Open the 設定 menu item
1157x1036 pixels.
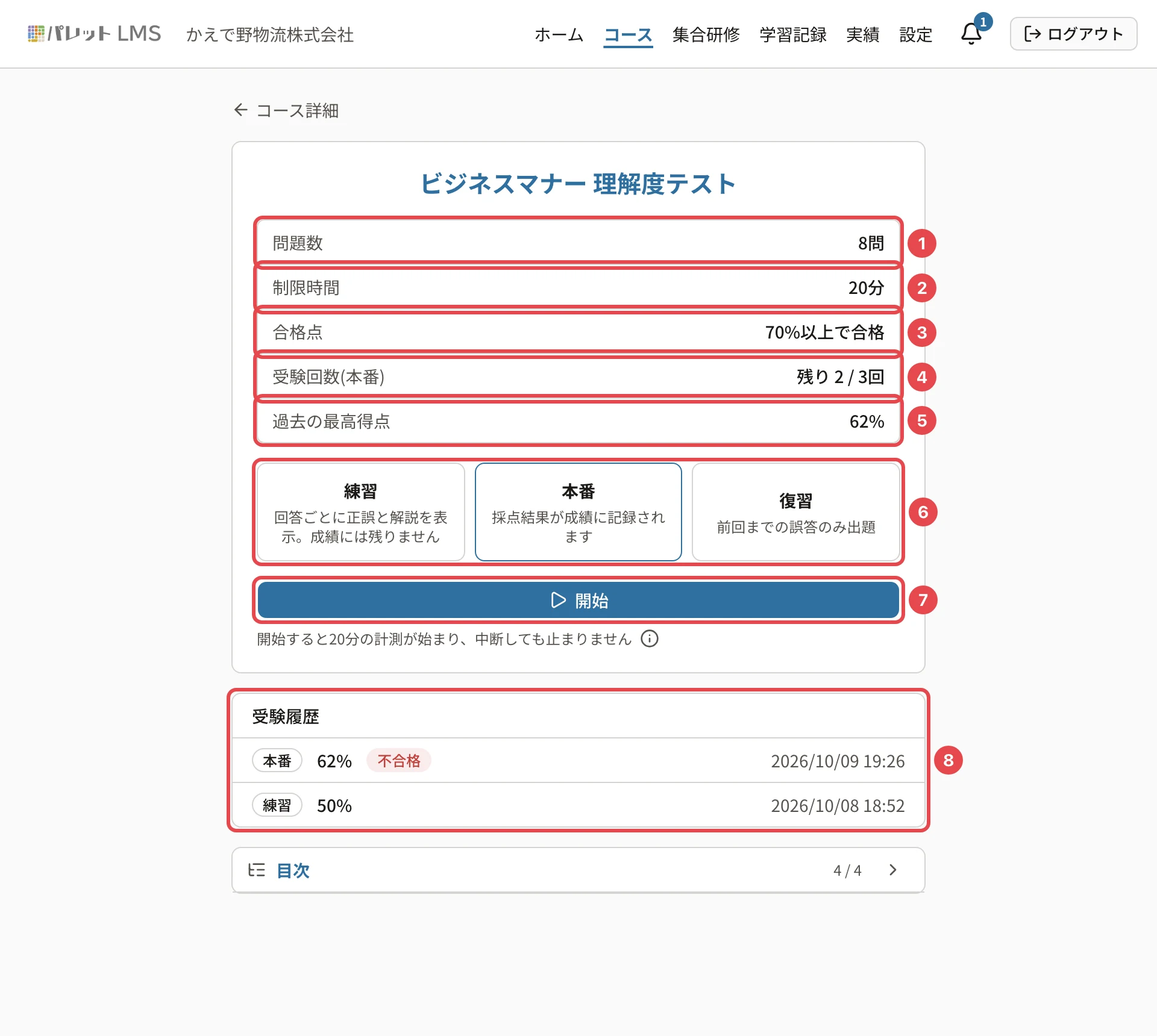(915, 34)
